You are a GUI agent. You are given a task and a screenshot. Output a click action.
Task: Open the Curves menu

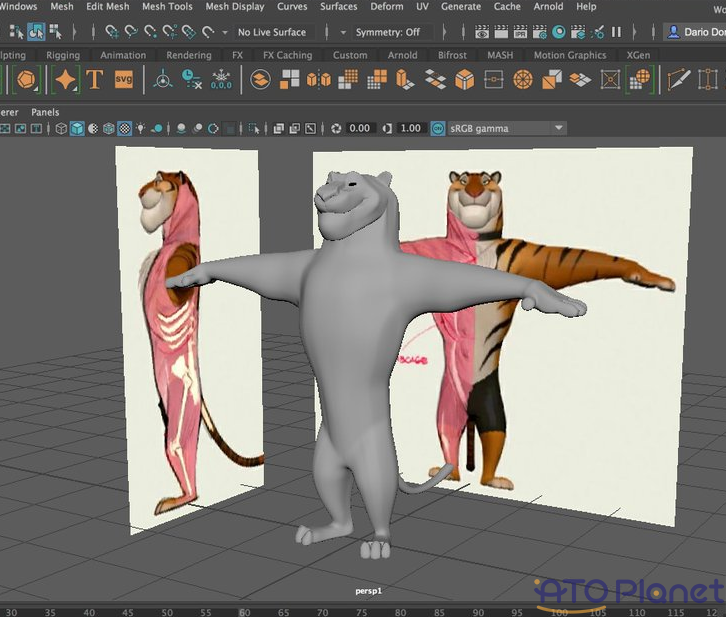click(x=292, y=6)
